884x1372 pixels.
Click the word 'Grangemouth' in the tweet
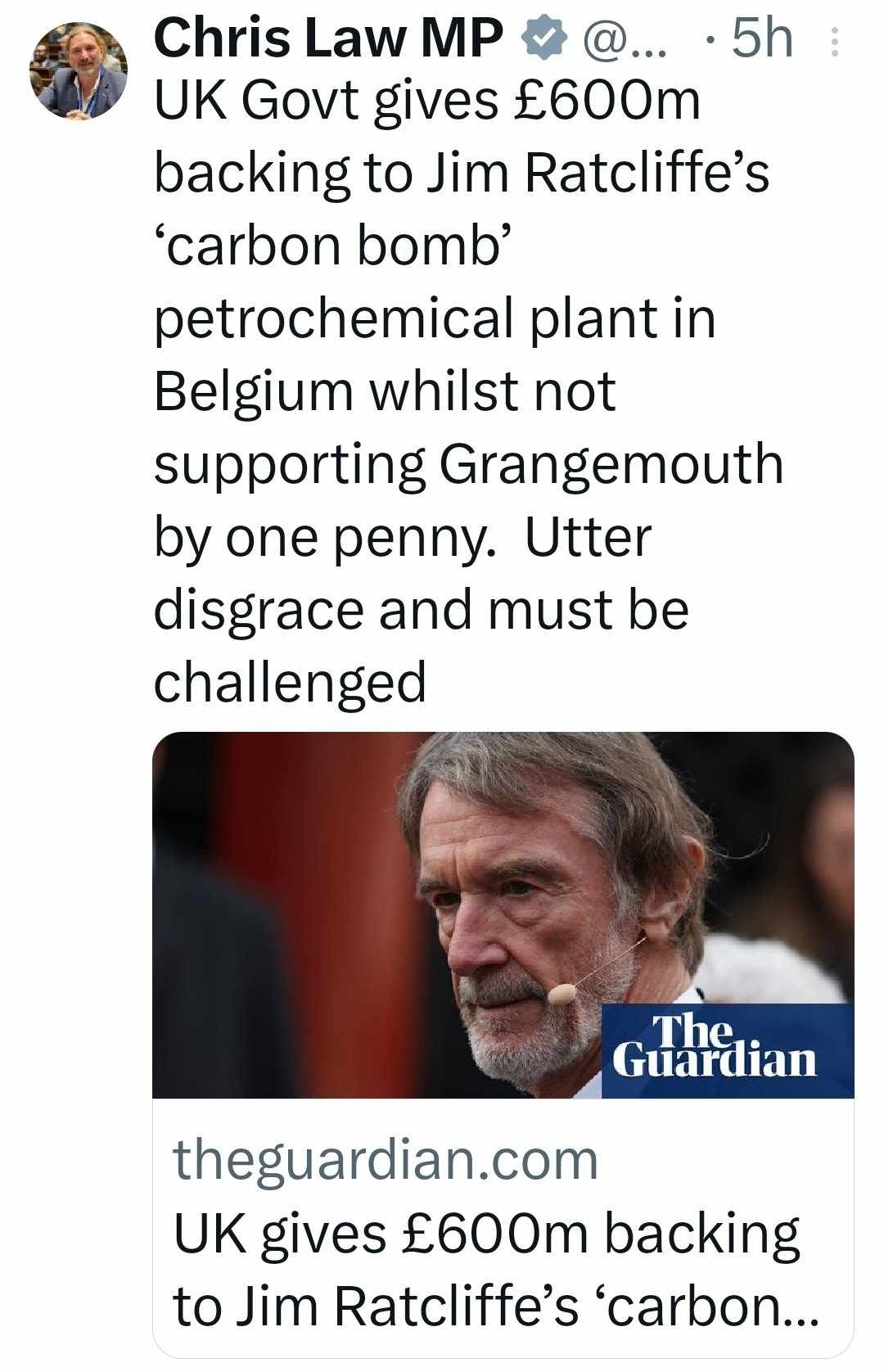[x=611, y=464]
